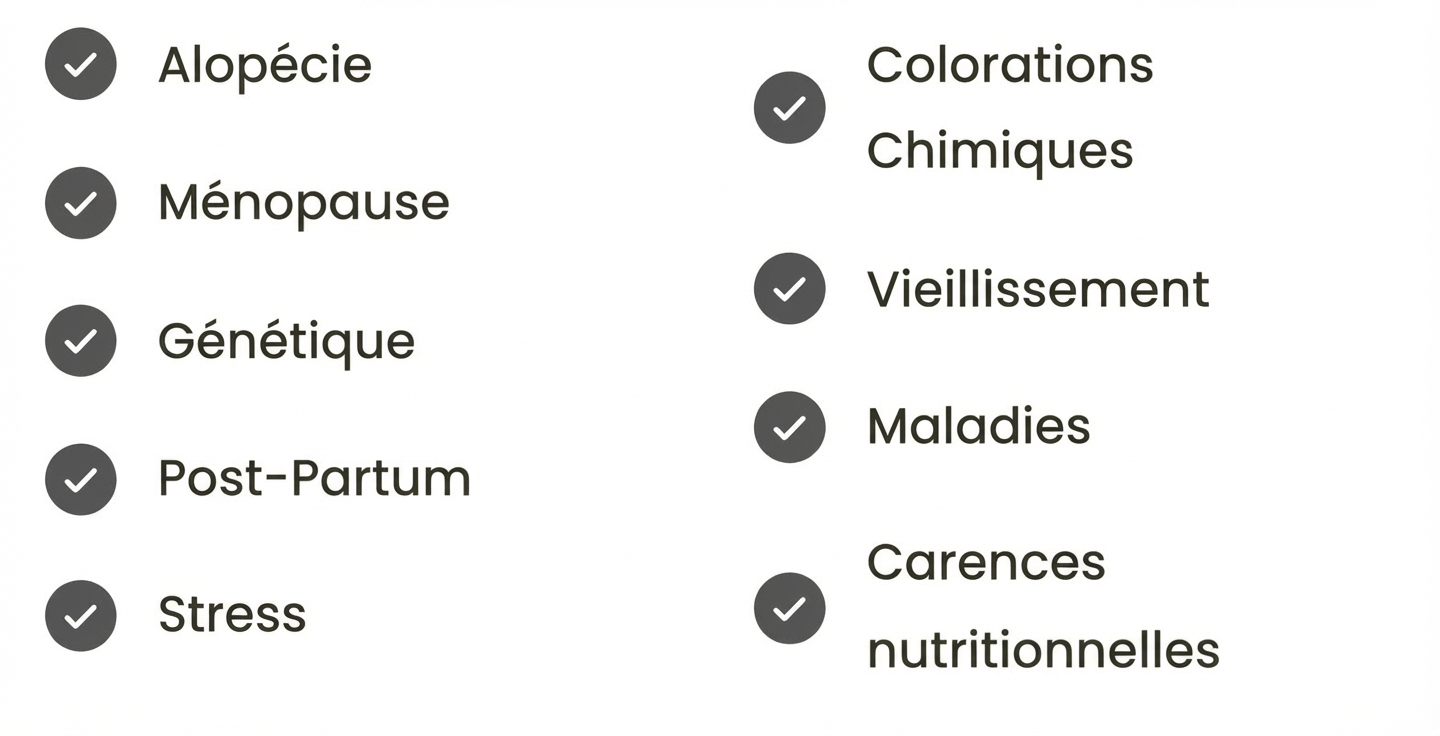The width and height of the screenshot is (1440, 736).
Task: Click the checkmark icon beside Colorations Chimiques
Action: [790, 108]
